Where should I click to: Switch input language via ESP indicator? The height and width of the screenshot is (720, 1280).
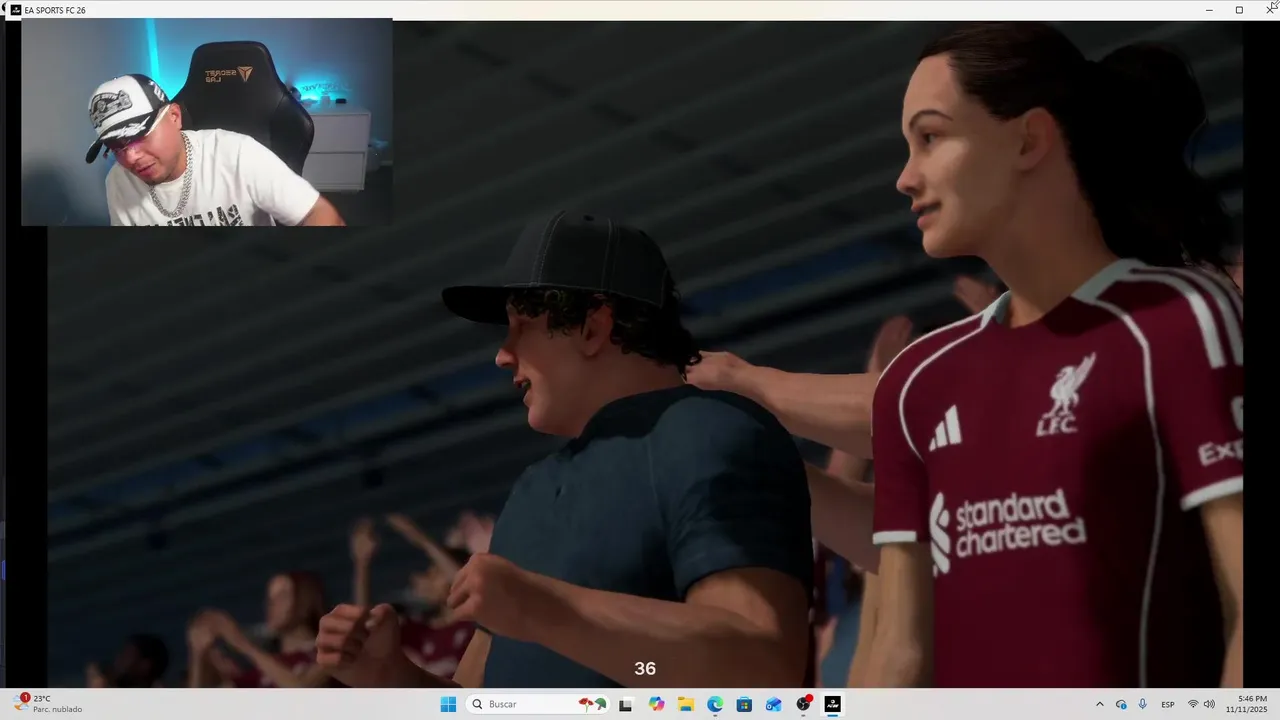(x=1168, y=704)
